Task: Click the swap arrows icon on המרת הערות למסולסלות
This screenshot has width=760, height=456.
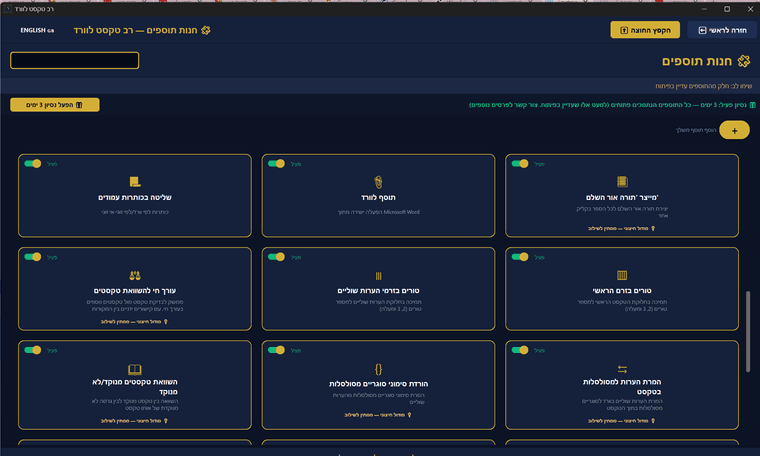Action: (621, 369)
